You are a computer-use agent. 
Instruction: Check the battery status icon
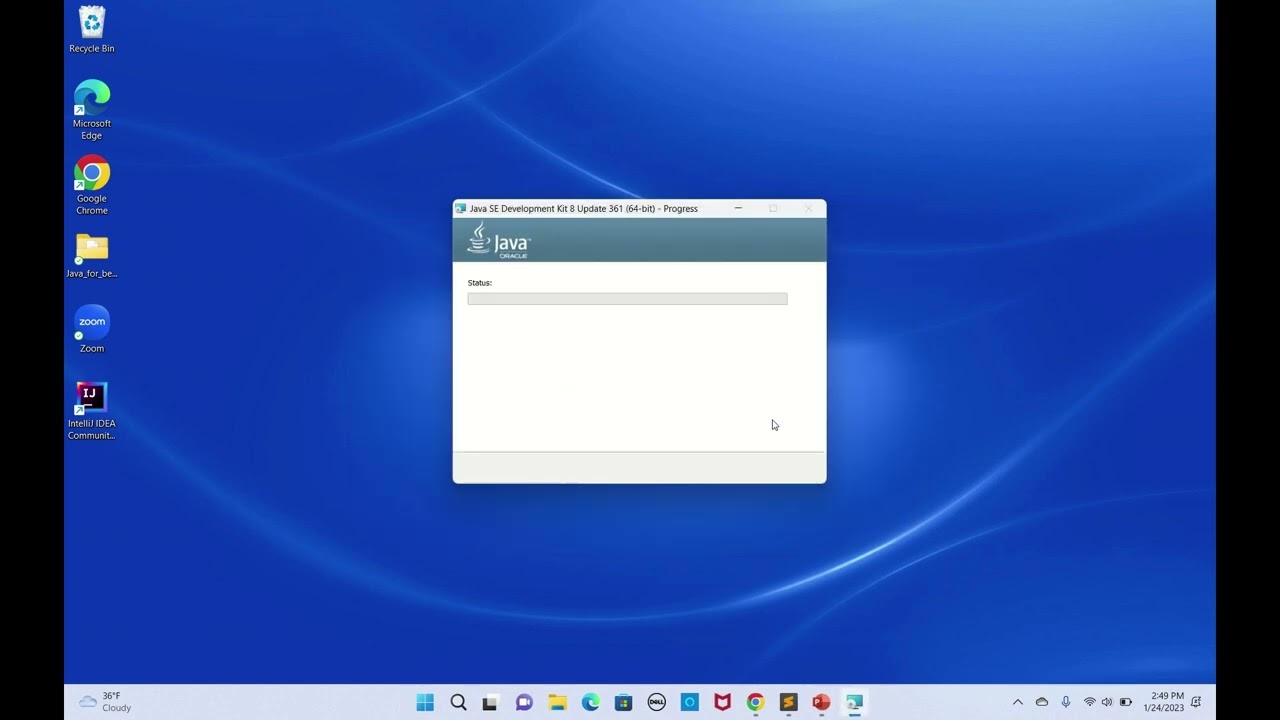(1126, 702)
